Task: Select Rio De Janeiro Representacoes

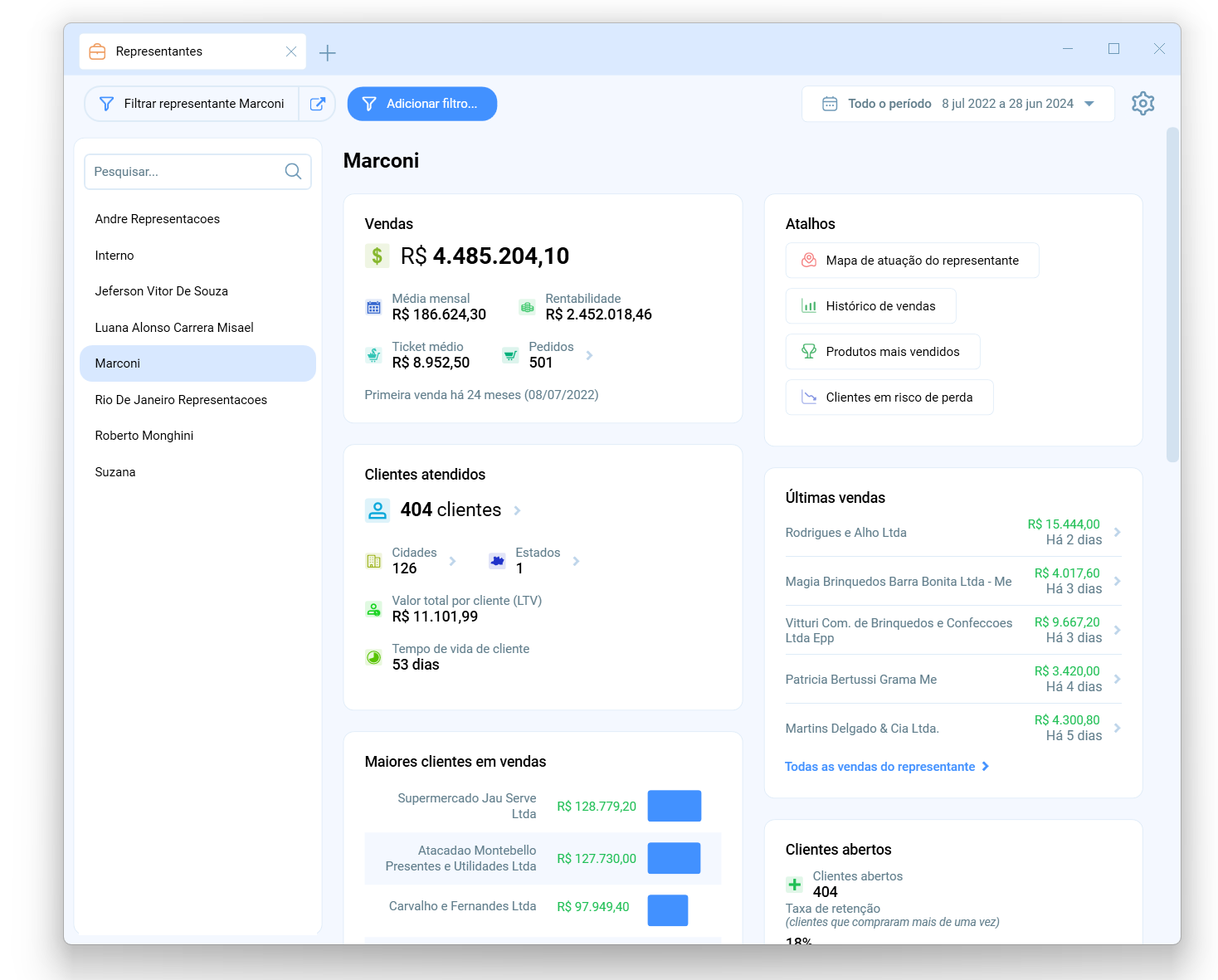Action: (197, 400)
